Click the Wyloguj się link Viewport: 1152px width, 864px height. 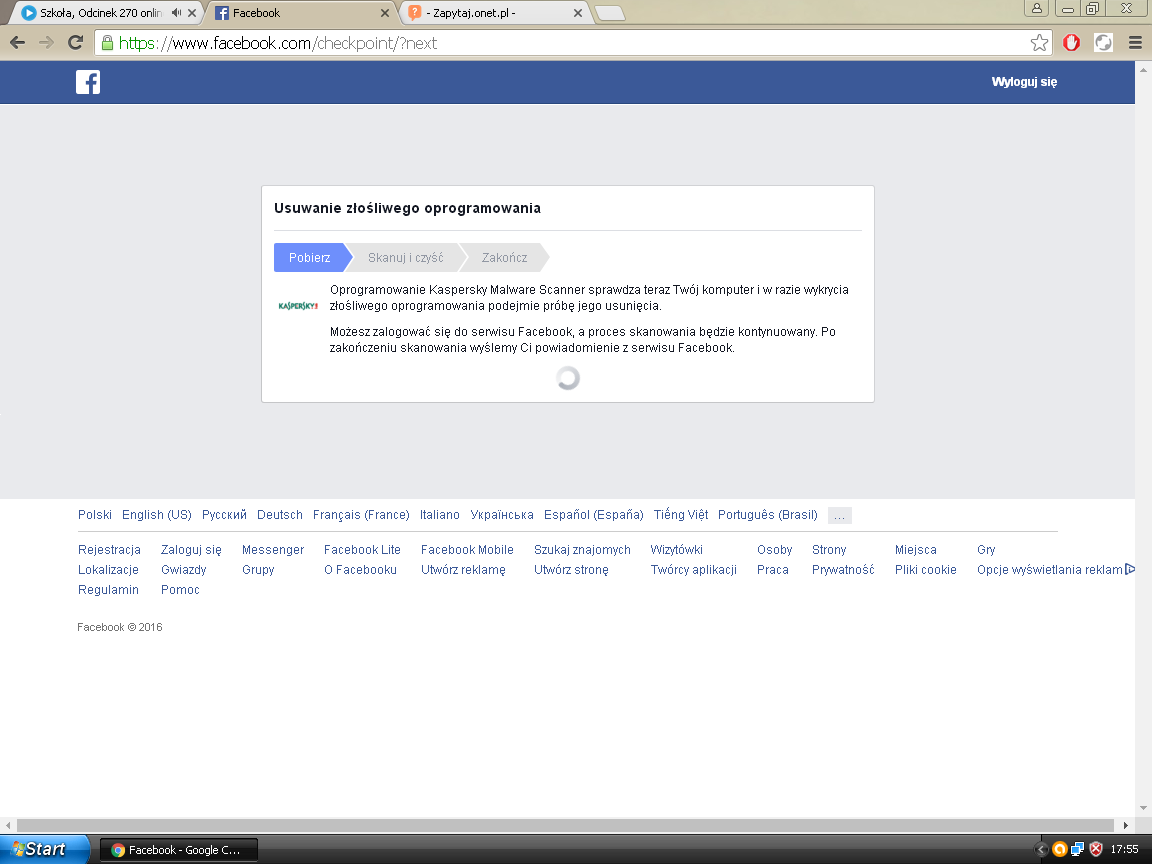(x=1024, y=82)
